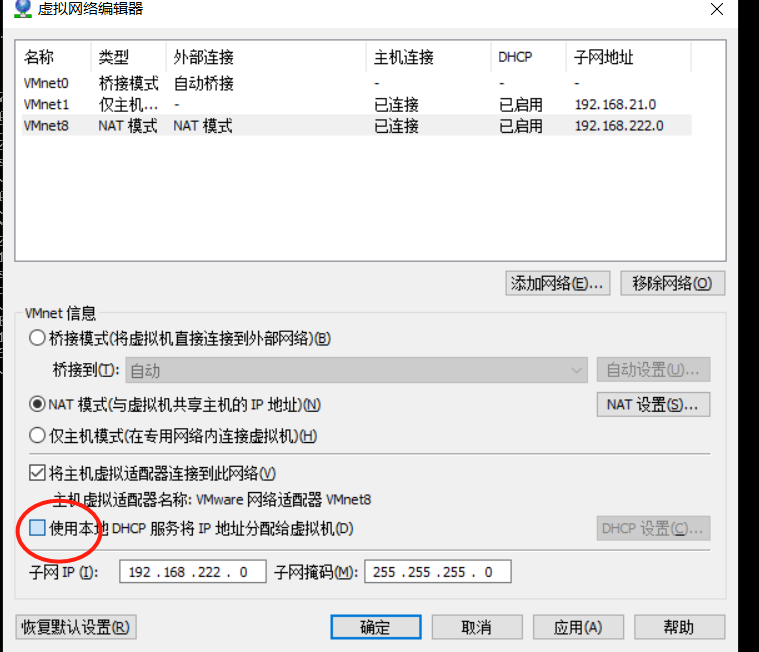Click 自动桥接 cell in VMnet0 row
The width and height of the screenshot is (759, 652).
pyautogui.click(x=204, y=83)
